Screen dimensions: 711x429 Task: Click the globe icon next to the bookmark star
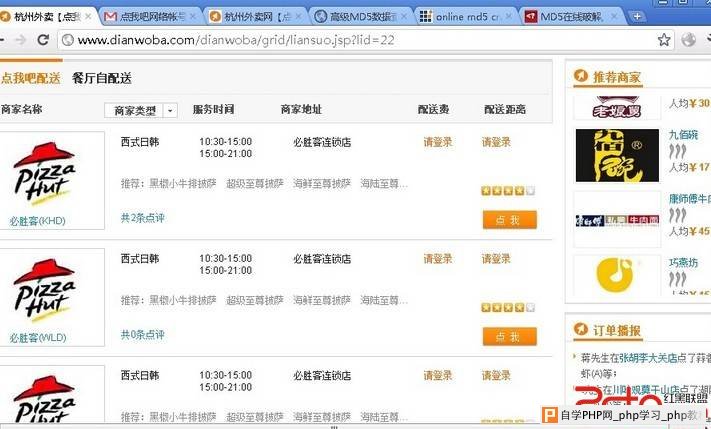click(x=688, y=40)
